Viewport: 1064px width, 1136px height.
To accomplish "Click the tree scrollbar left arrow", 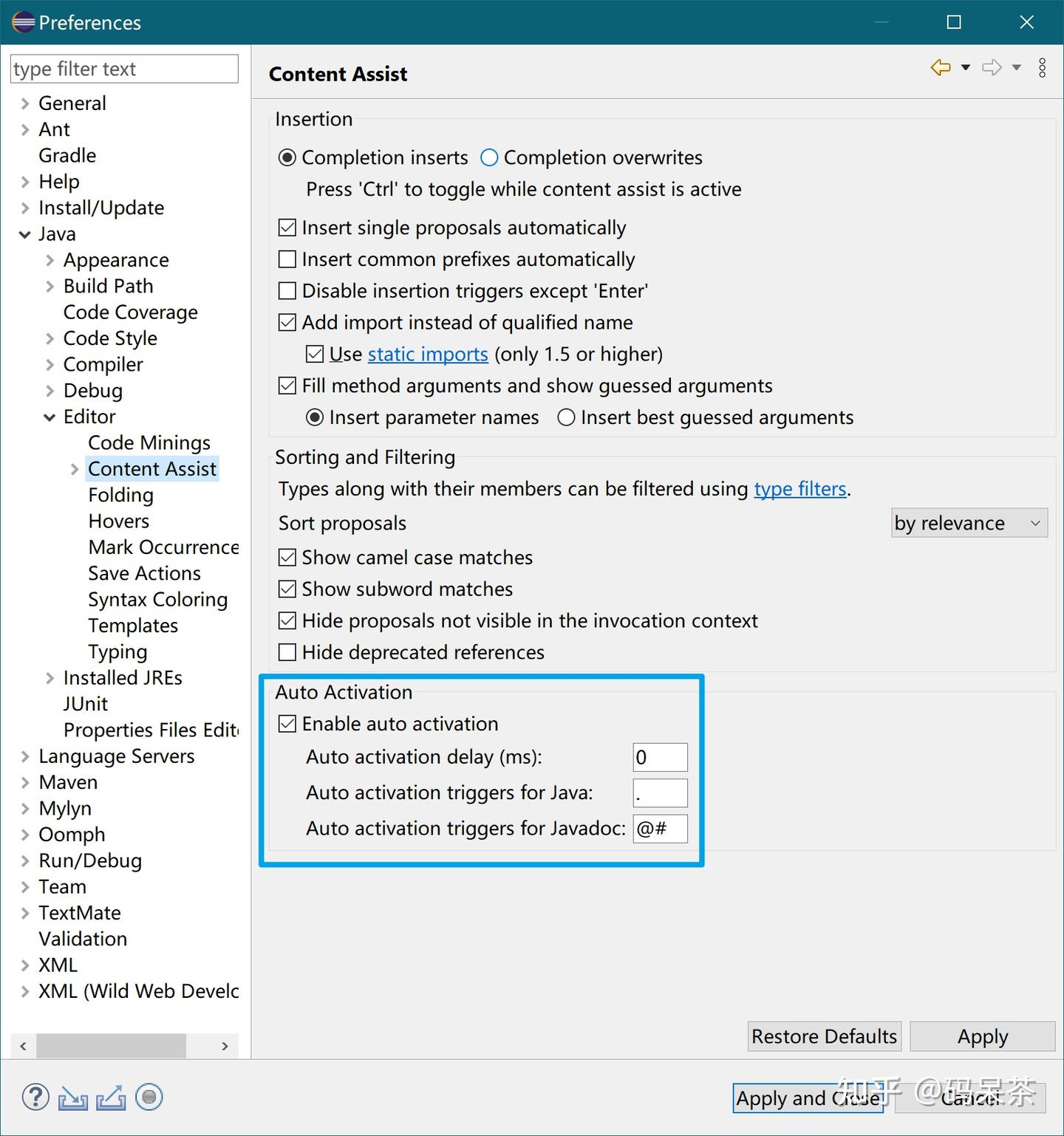I will coord(24,1046).
